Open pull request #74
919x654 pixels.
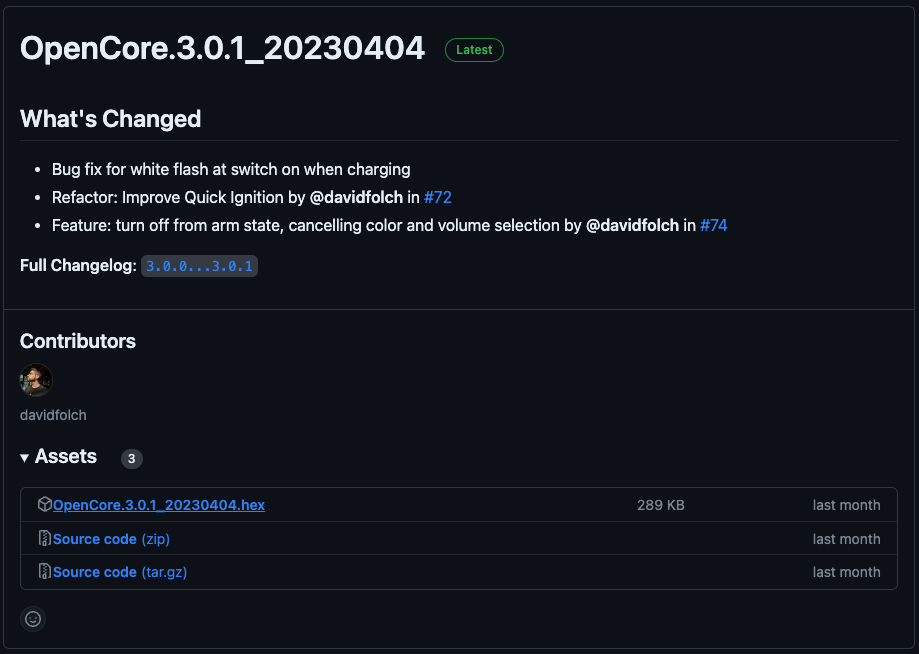pyautogui.click(x=713, y=225)
